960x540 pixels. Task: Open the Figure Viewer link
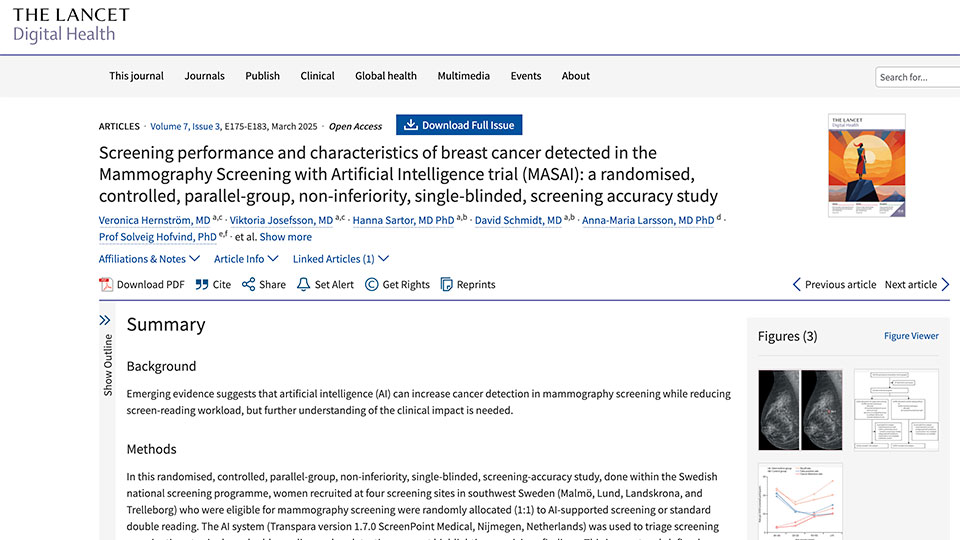pyautogui.click(x=911, y=336)
